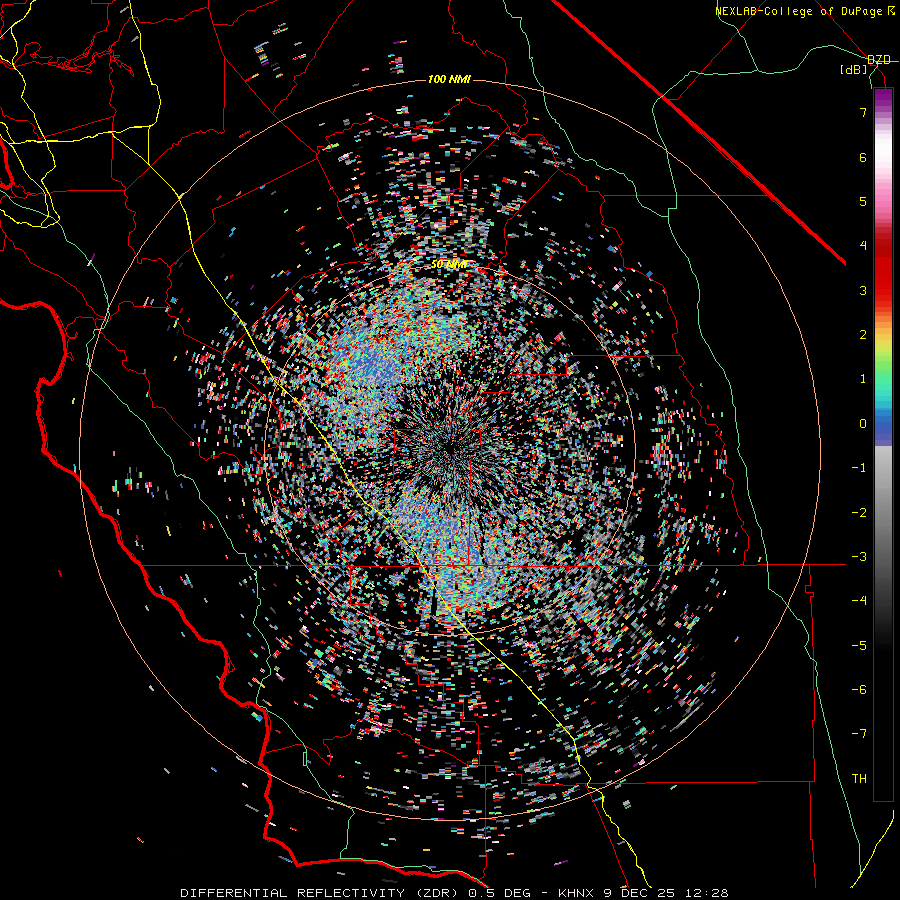Click the scale value 0

[x=863, y=424]
